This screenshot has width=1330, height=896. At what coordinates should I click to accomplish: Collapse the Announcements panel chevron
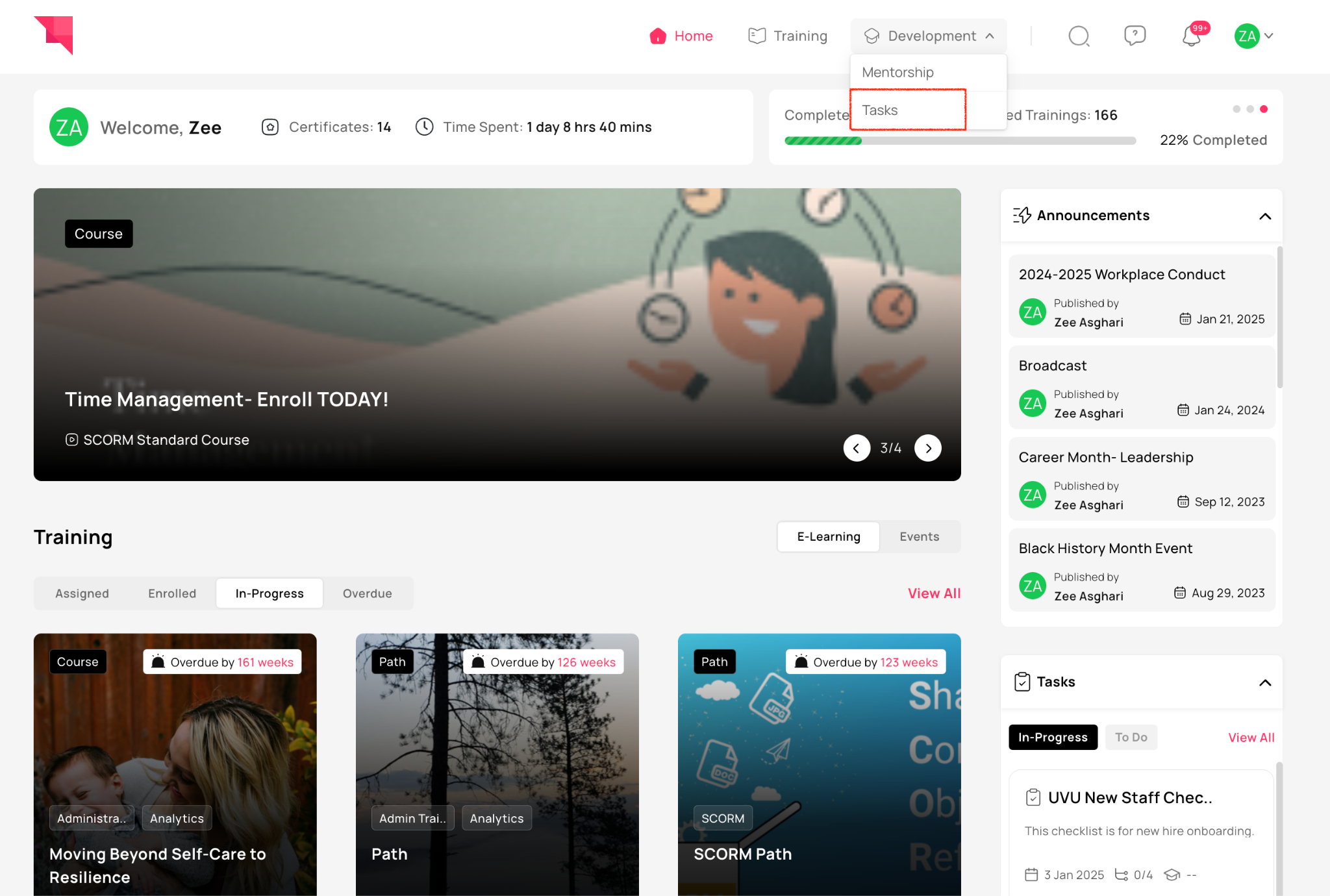[x=1265, y=216]
